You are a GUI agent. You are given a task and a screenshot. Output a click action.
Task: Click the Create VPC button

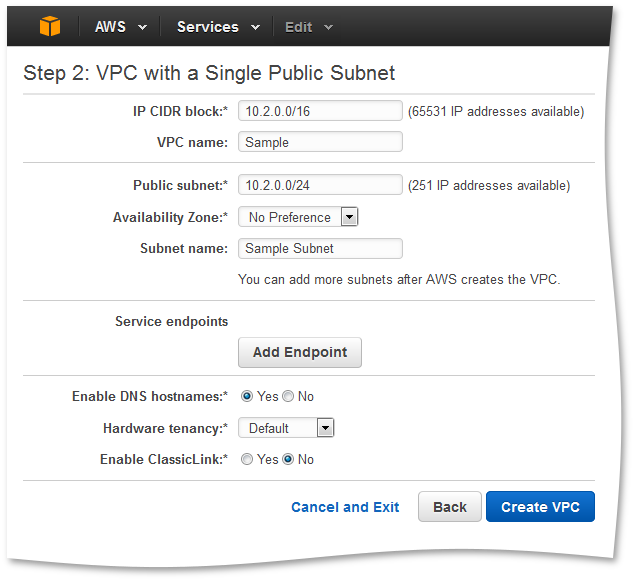(540, 507)
